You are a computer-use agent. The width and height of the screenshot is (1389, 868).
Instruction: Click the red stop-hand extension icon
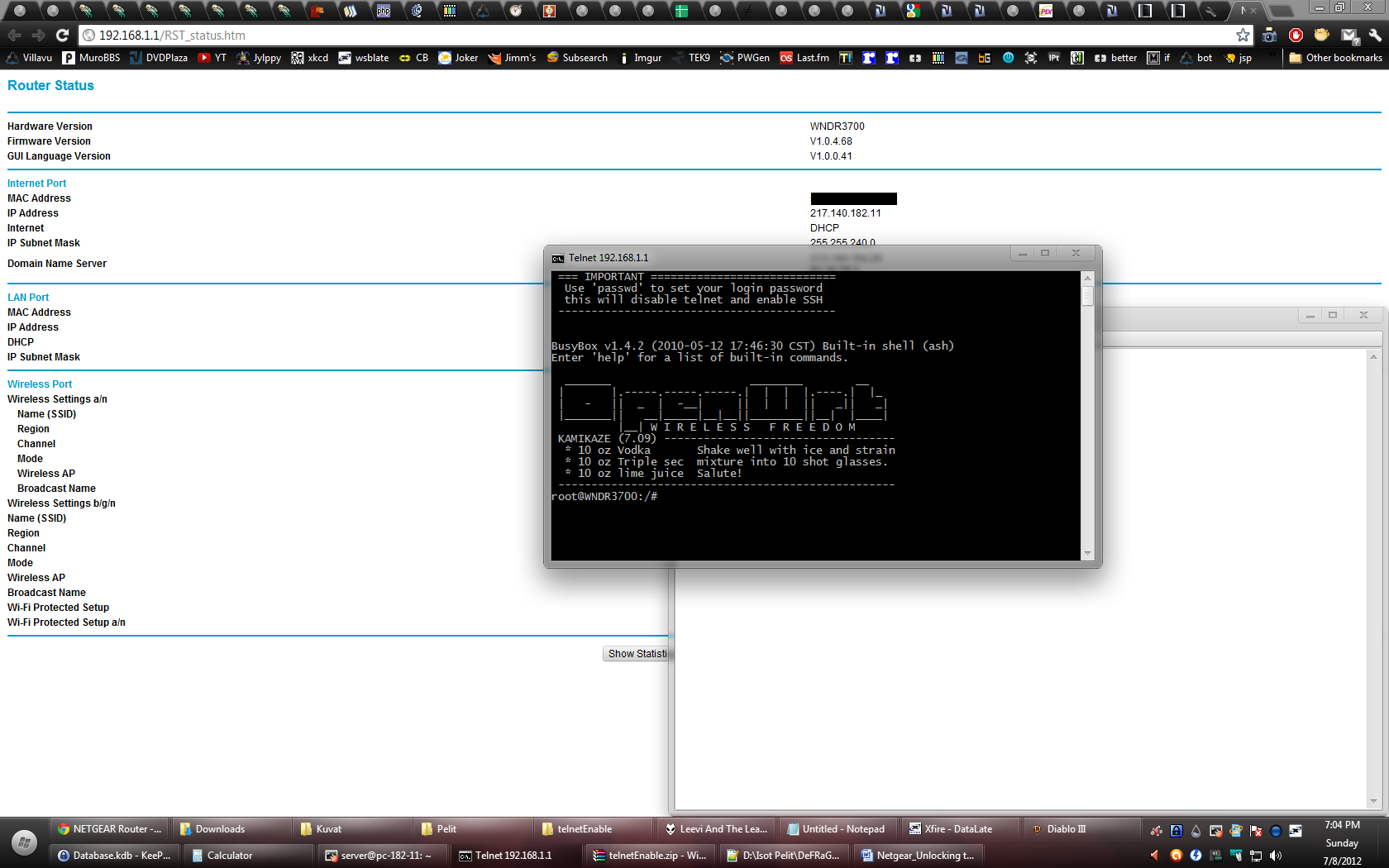click(x=1296, y=35)
